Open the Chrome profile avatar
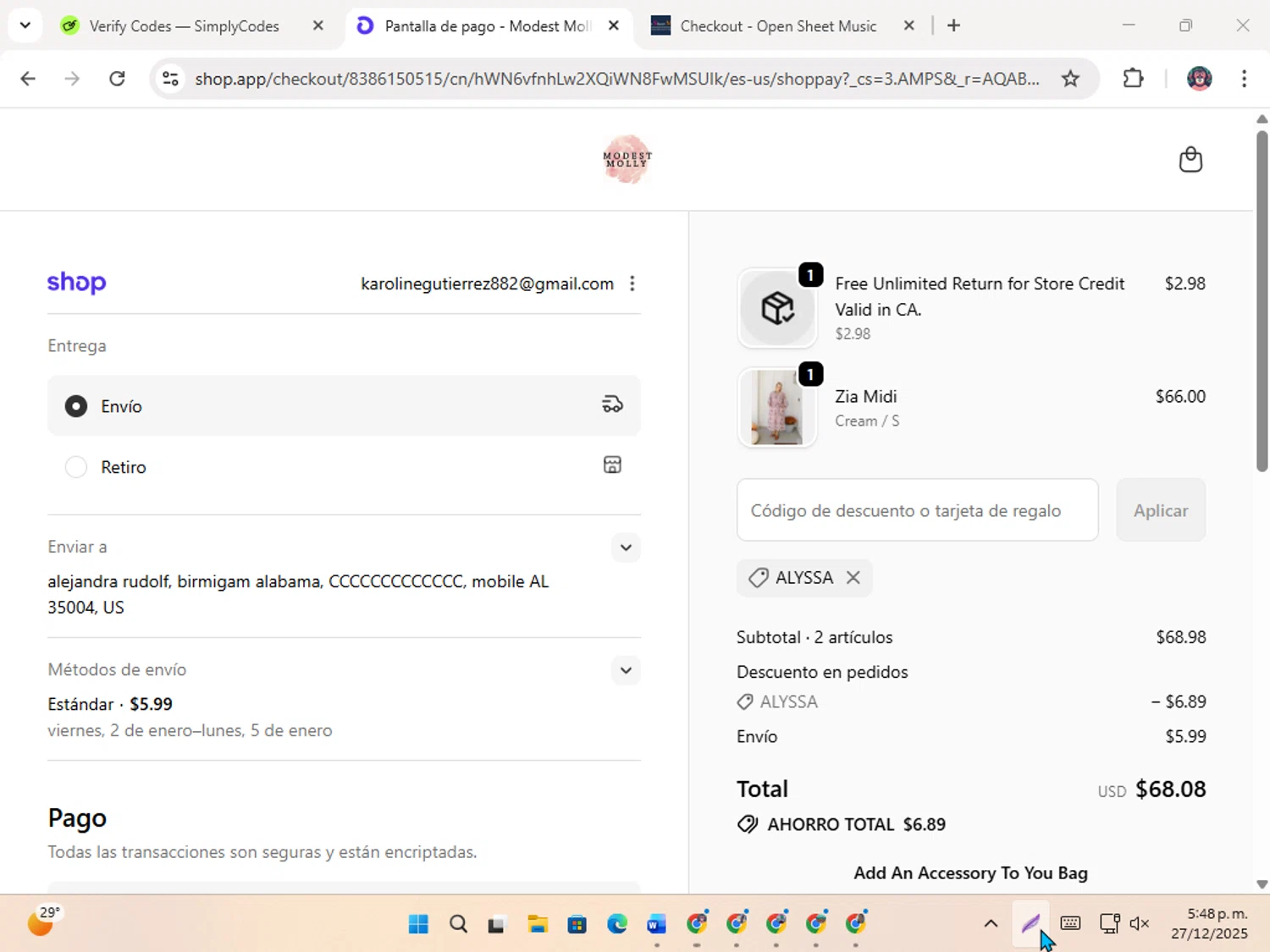1270x952 pixels. [1199, 79]
